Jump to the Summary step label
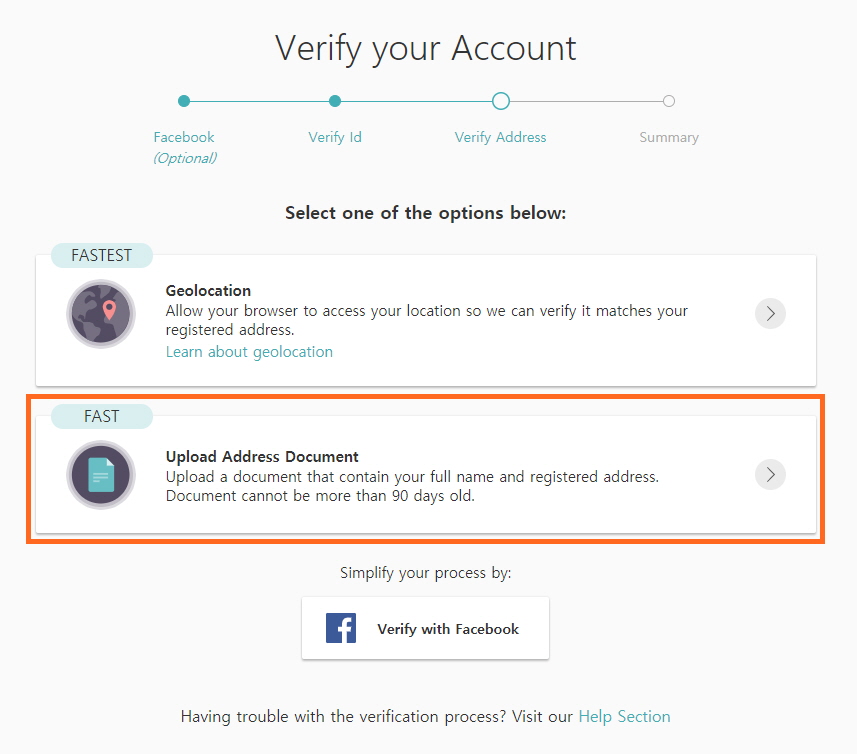Screen dimensions: 857x754 (669, 137)
